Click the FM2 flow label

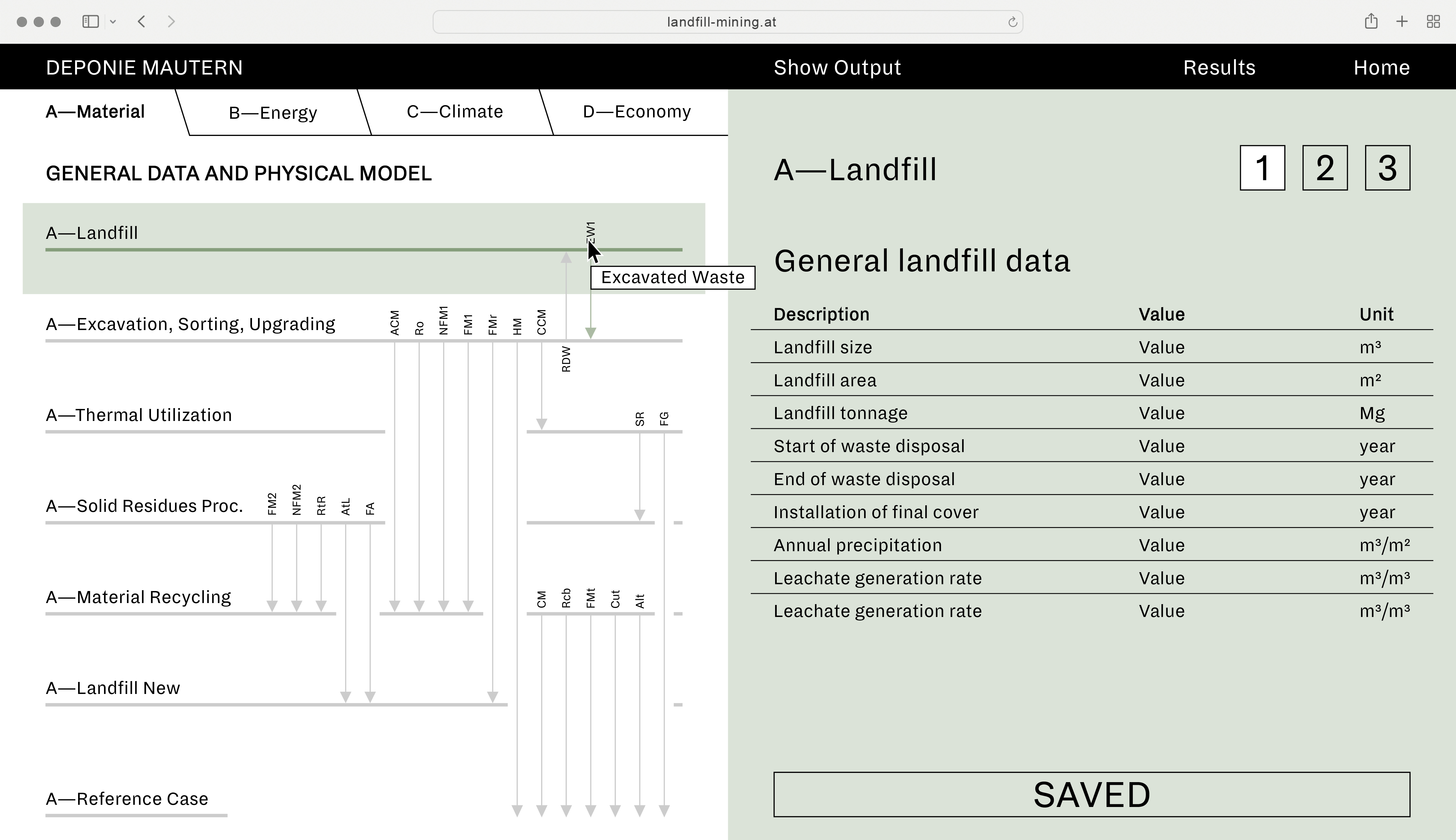point(272,504)
